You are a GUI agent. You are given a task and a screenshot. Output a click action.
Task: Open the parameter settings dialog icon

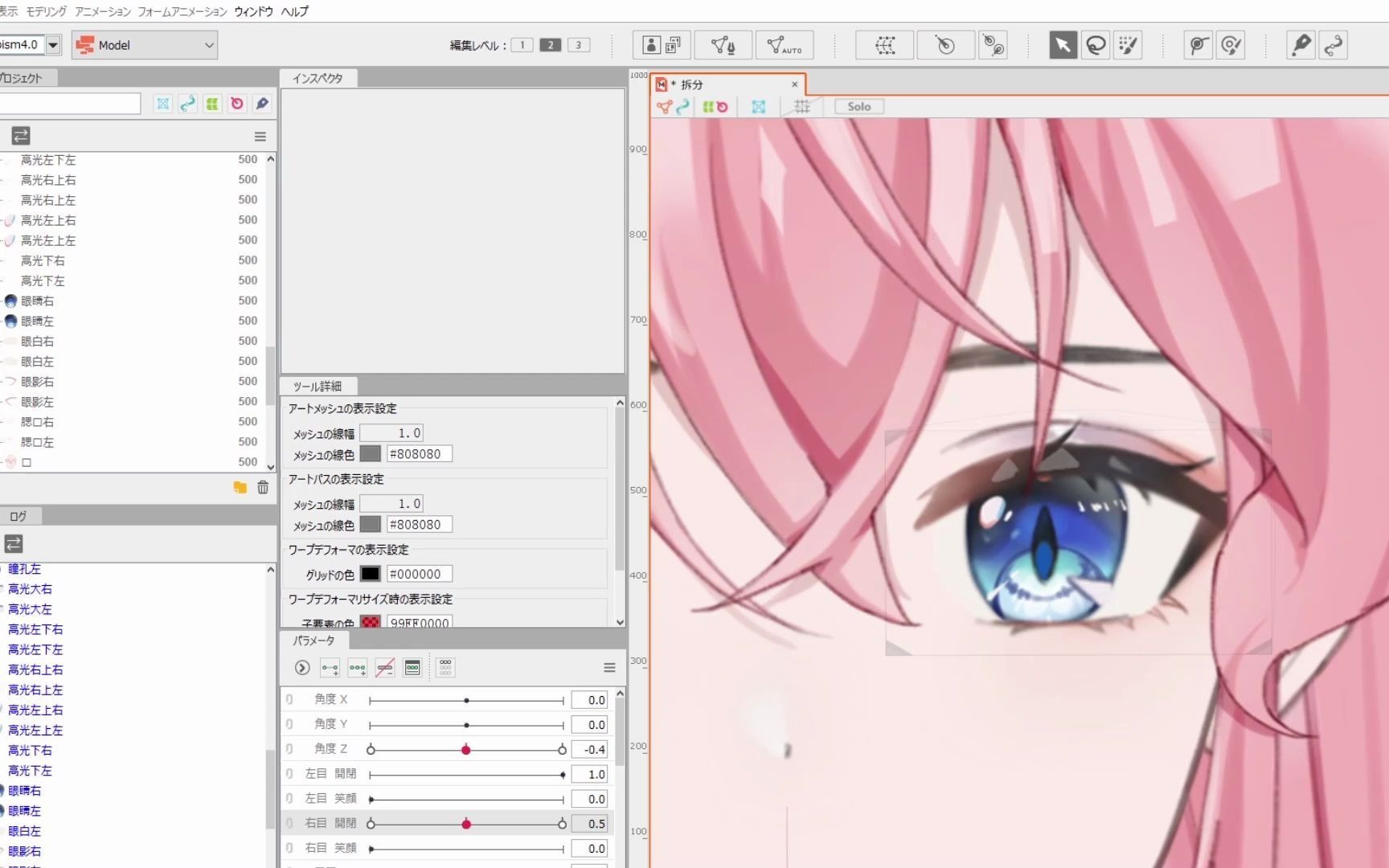[412, 668]
